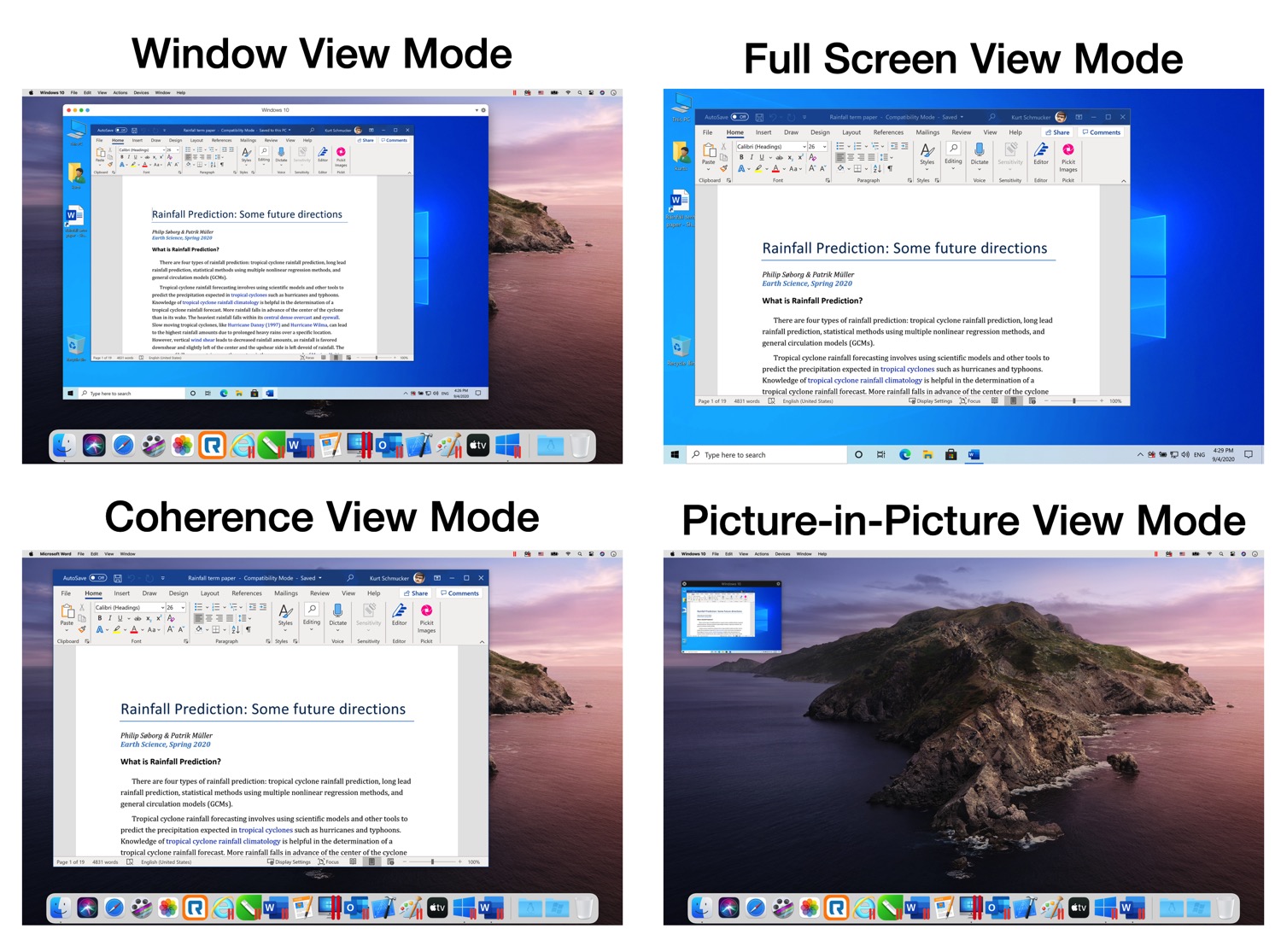Click Bold in Full Screen view Word ribbon

click(741, 158)
